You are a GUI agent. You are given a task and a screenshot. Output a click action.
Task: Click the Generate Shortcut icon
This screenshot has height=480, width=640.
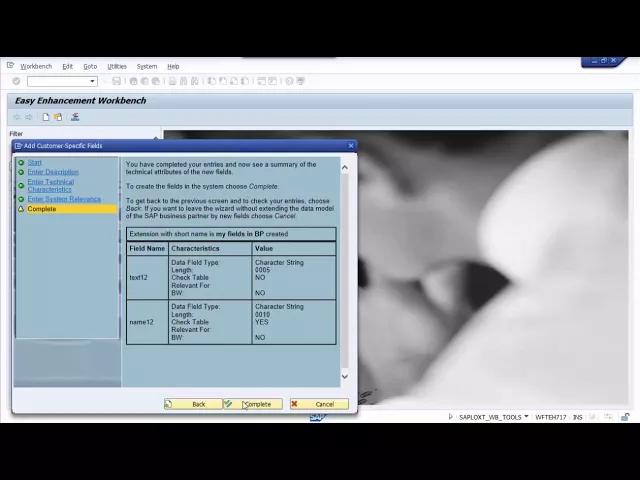272,81
